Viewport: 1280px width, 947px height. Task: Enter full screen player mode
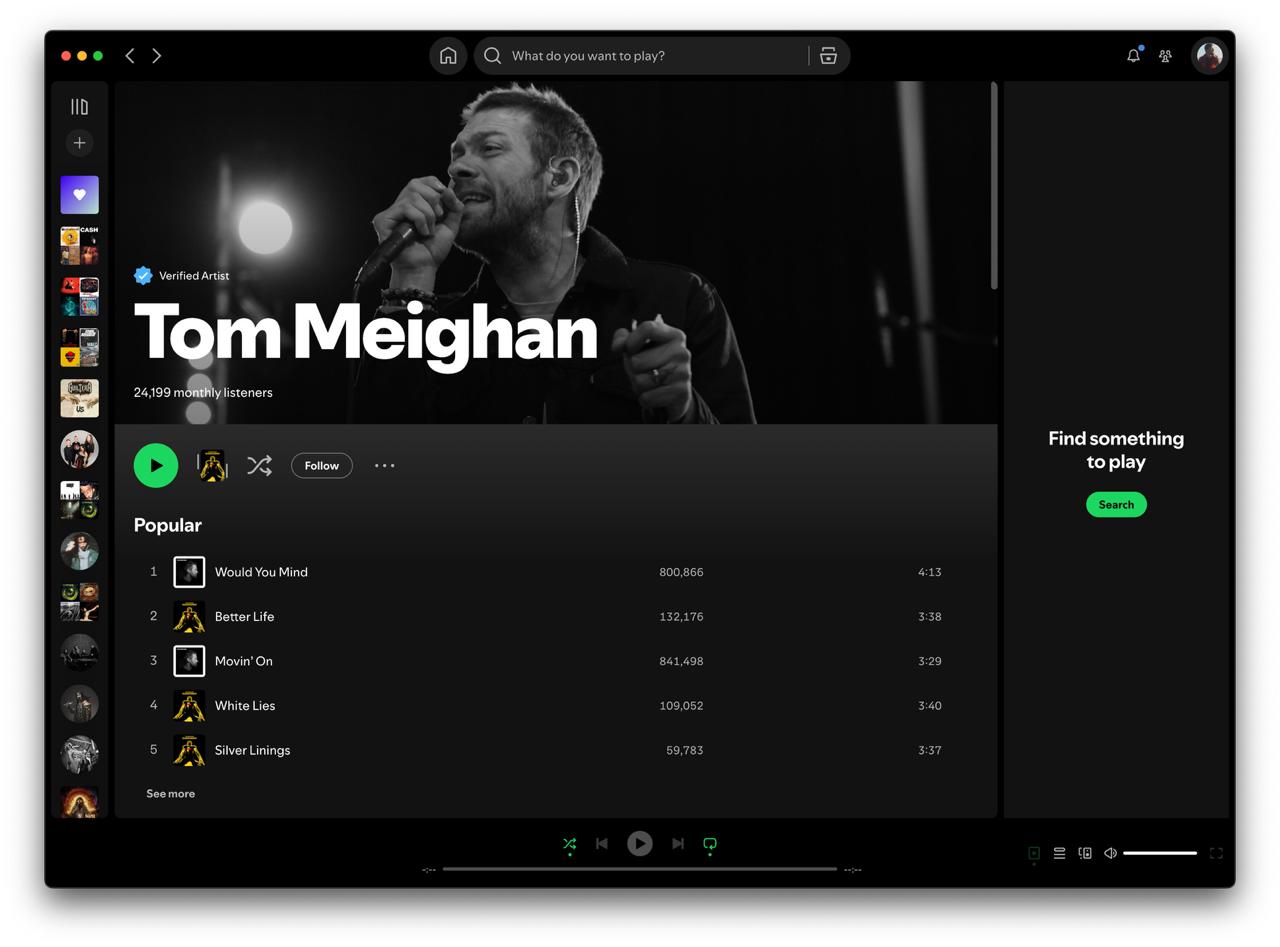click(x=1216, y=853)
